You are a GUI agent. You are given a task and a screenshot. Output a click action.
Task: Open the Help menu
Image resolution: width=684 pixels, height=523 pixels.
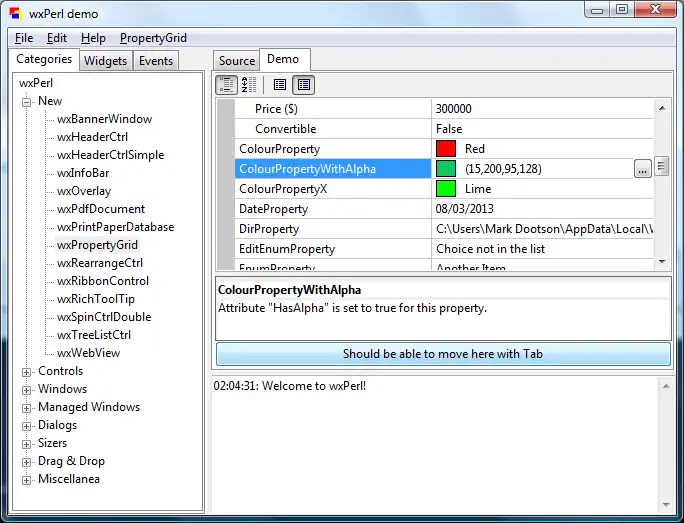(x=93, y=38)
